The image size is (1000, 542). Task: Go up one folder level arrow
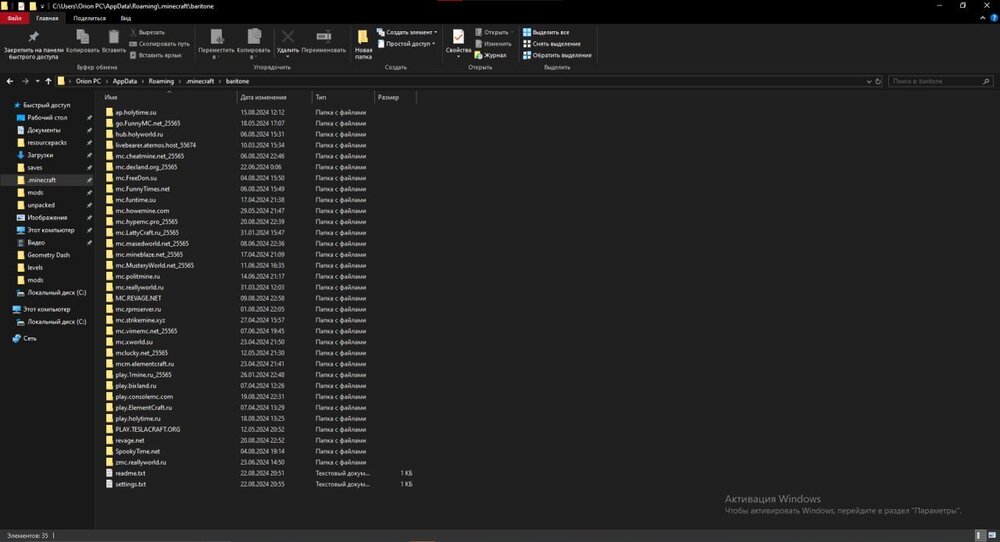pos(48,81)
